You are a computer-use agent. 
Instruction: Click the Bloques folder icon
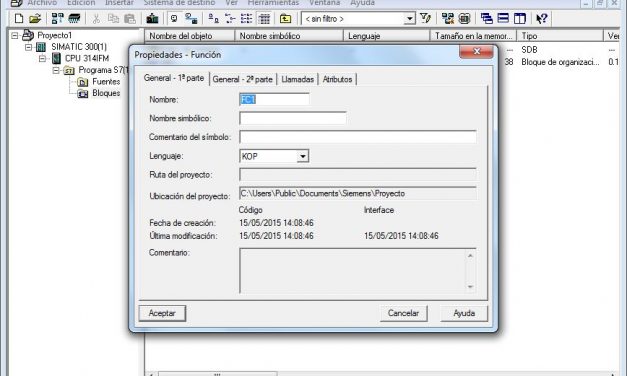coord(83,94)
